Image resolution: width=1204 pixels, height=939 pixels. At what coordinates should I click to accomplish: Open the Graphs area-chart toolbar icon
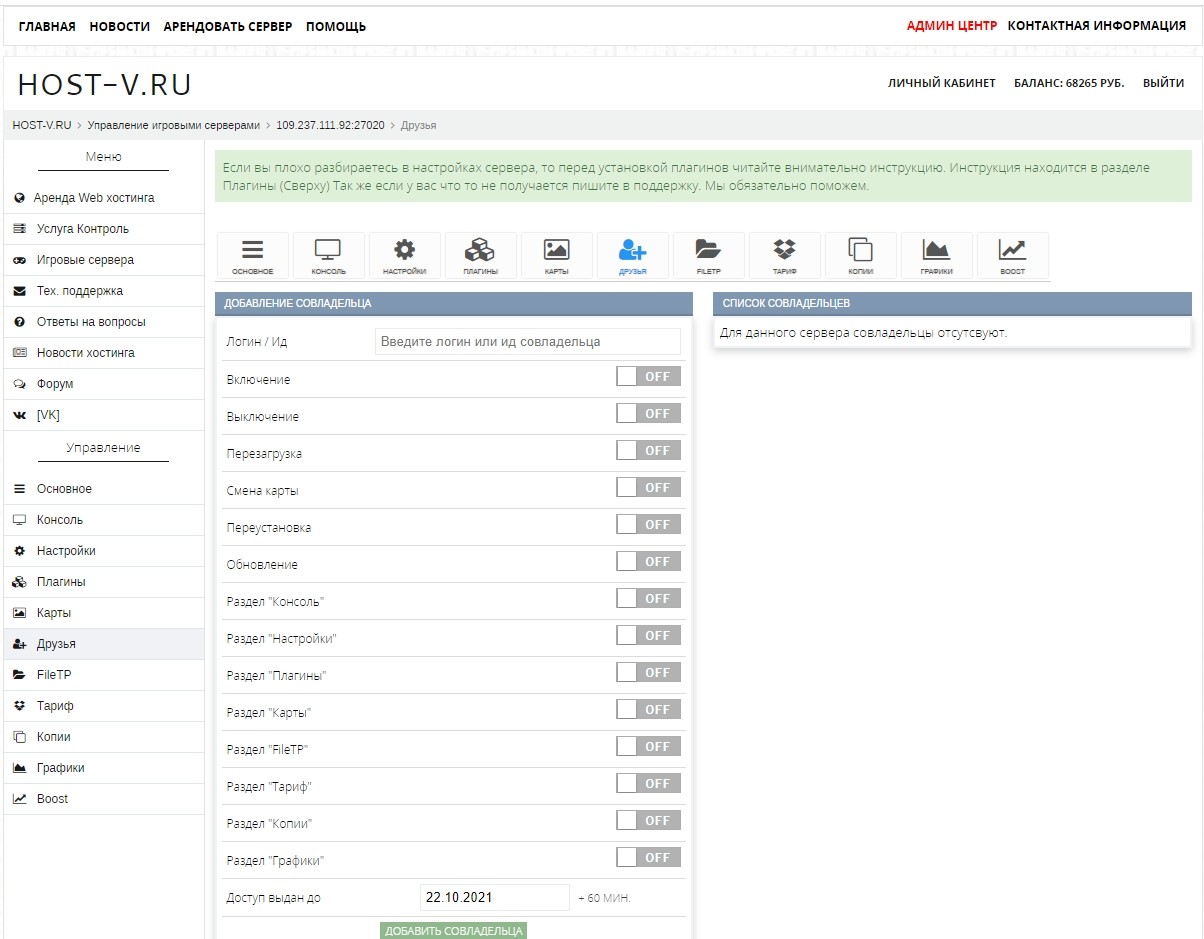(x=936, y=256)
